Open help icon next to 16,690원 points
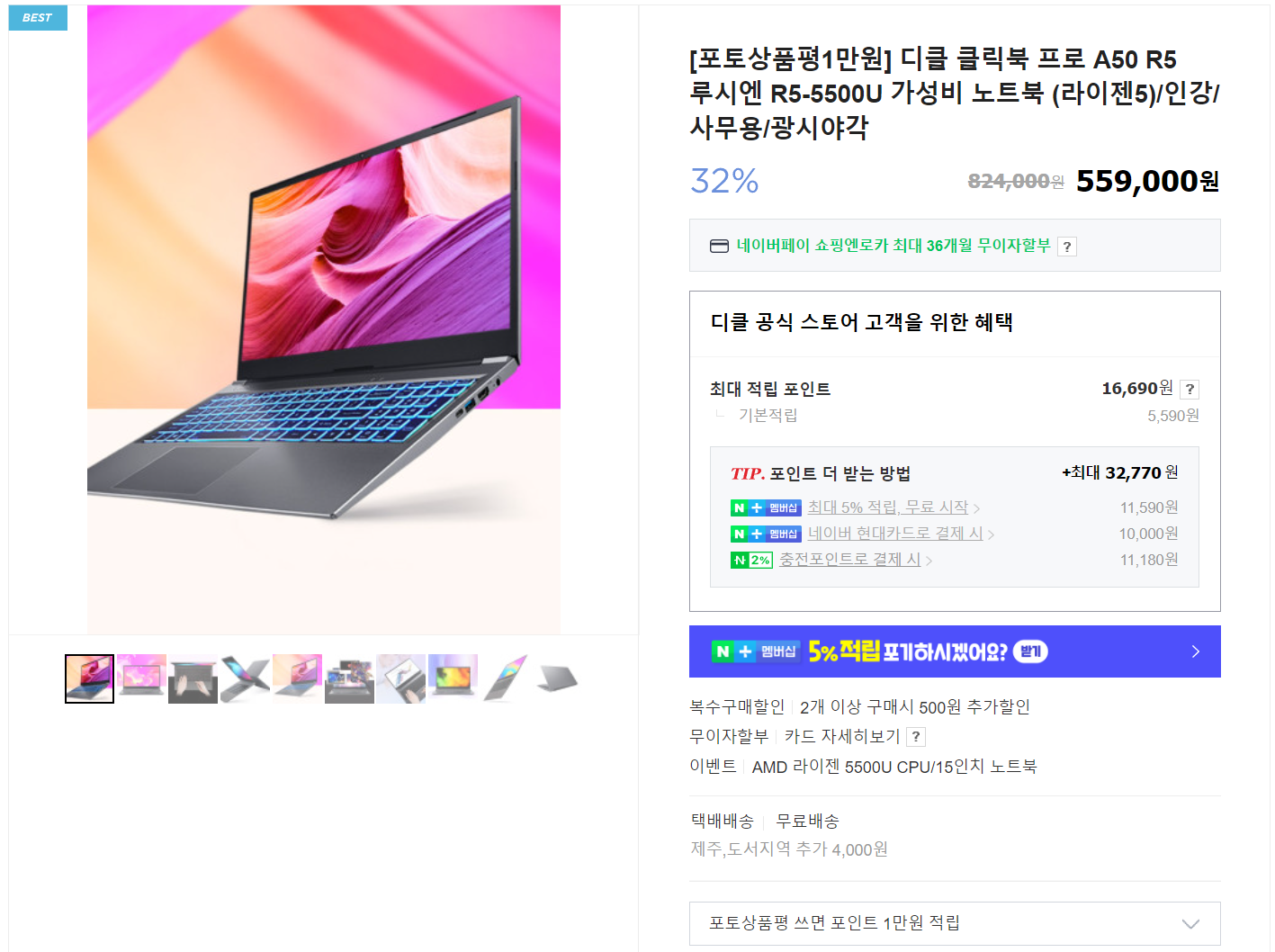Screen dimensions: 1275x952 point(1190,389)
